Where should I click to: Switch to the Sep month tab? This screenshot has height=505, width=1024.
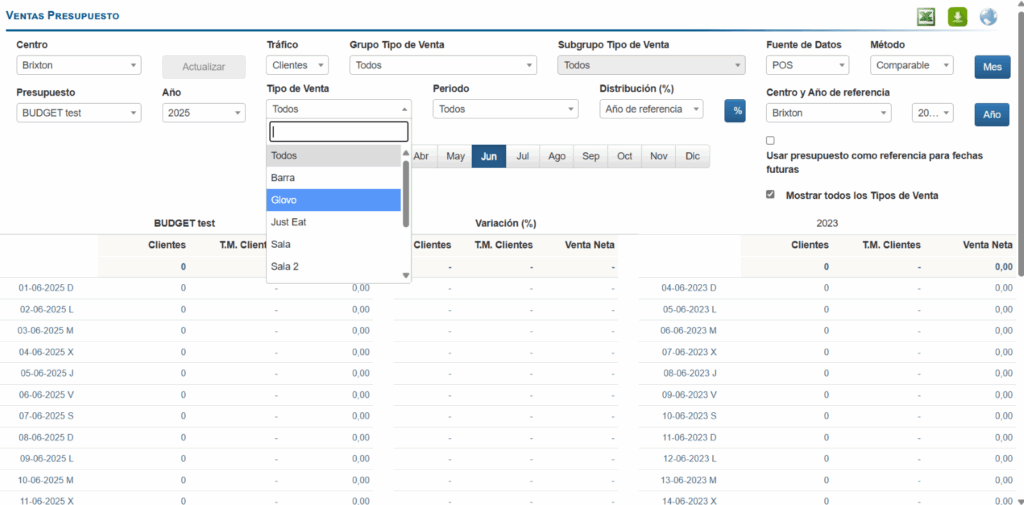(591, 157)
